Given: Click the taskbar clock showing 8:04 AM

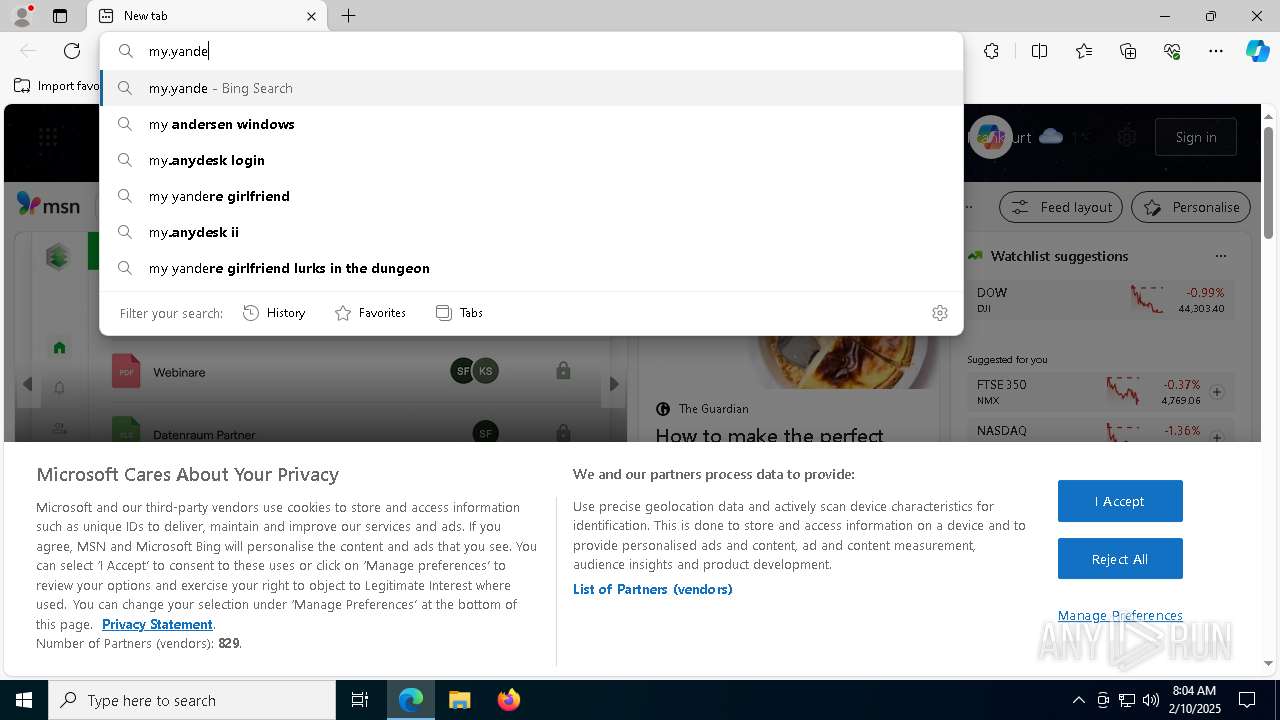Looking at the screenshot, I should 1194,699.
